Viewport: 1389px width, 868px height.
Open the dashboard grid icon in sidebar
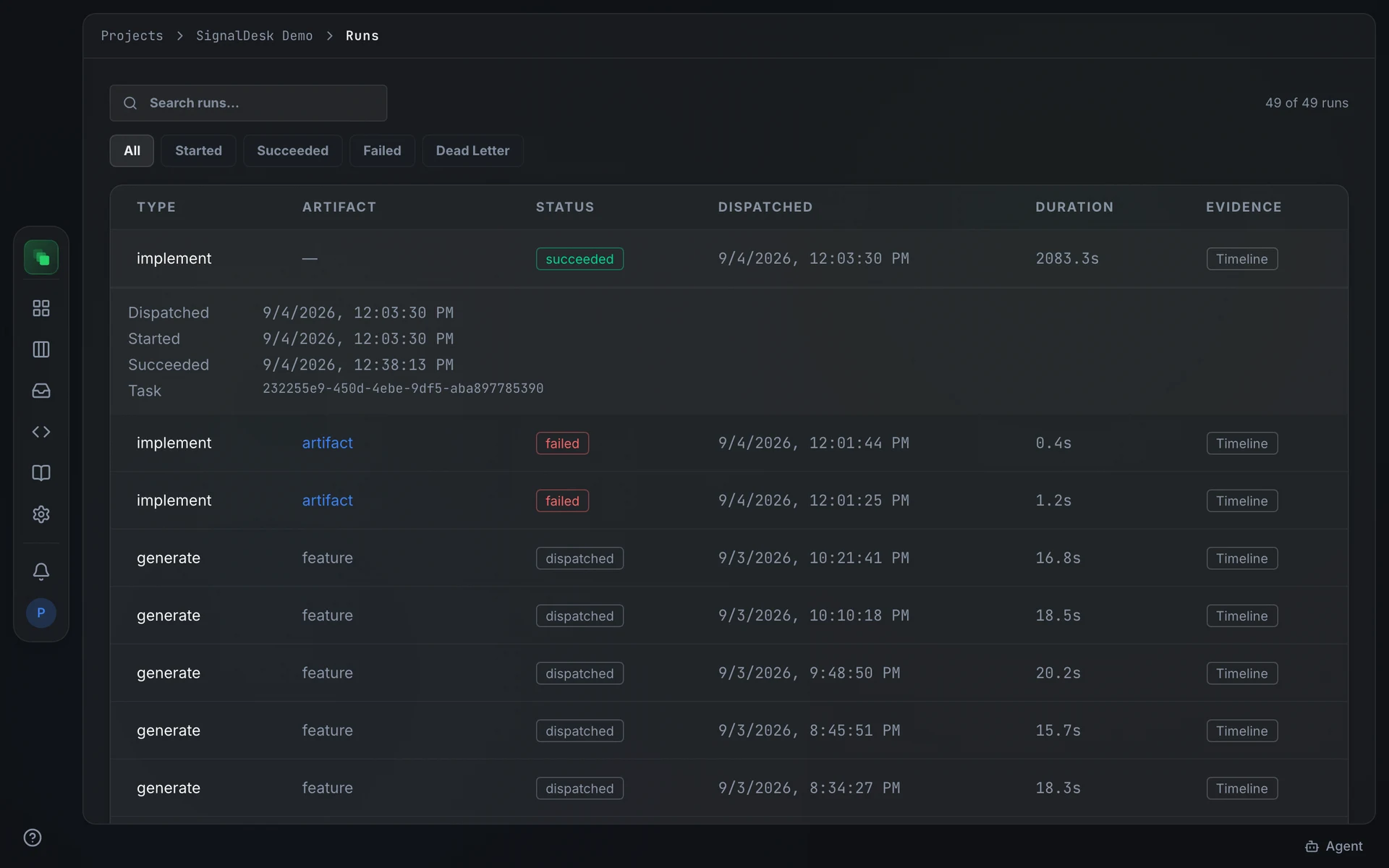coord(41,308)
